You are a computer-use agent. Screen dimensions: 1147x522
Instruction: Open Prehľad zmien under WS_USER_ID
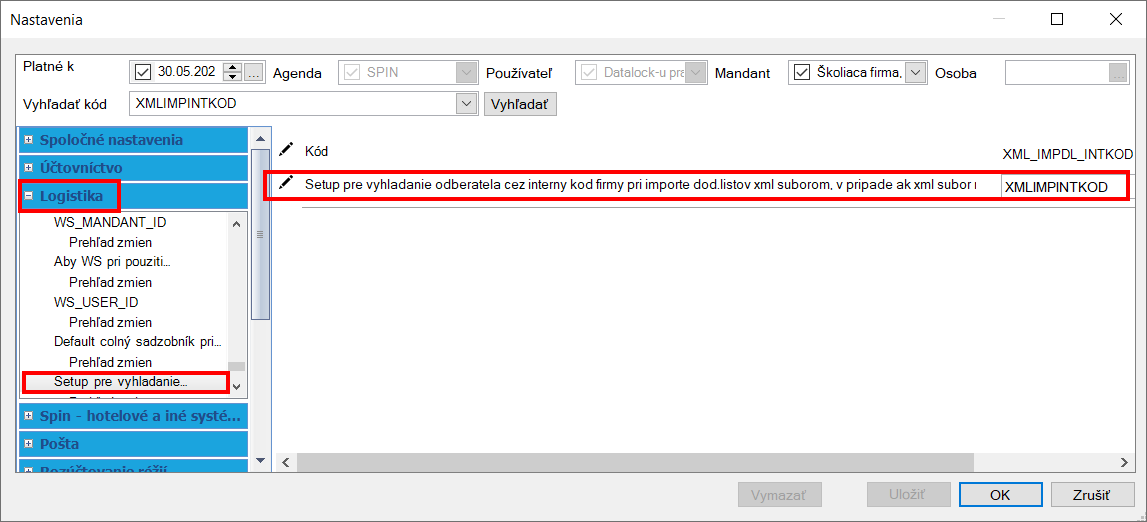point(110,322)
